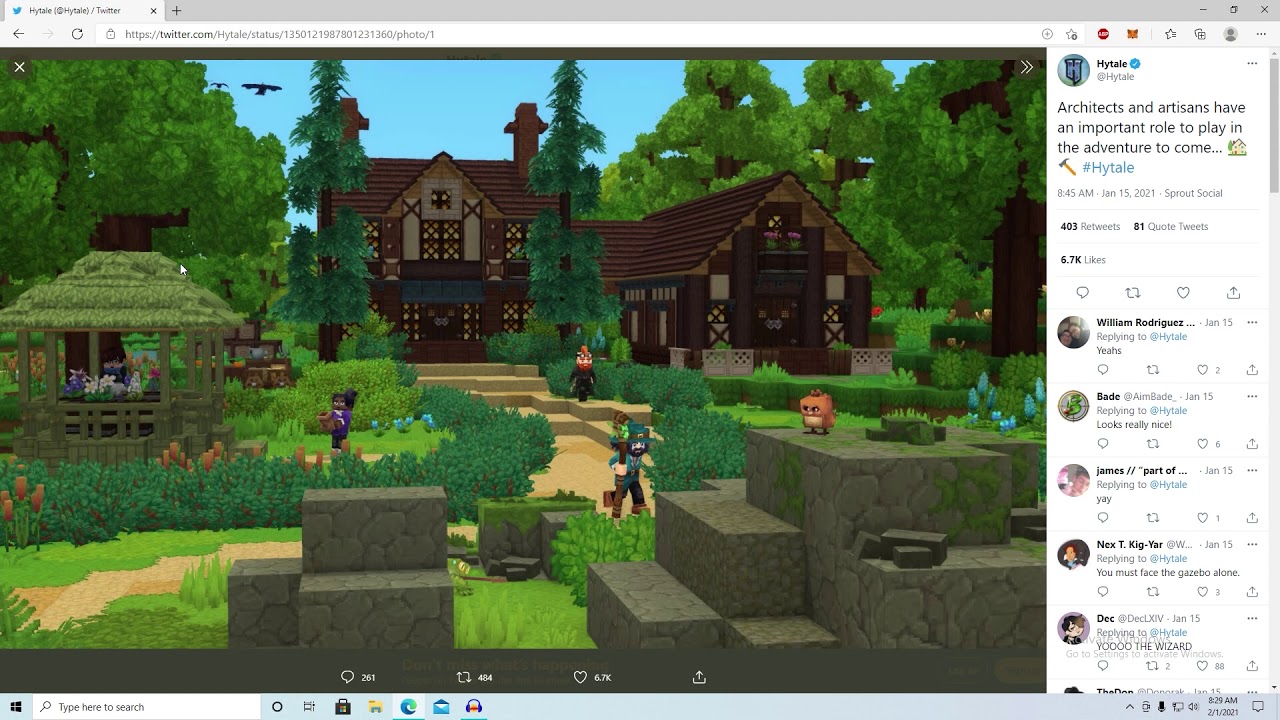Open File Explorer from the taskbar
The height and width of the screenshot is (720, 1280).
click(376, 707)
